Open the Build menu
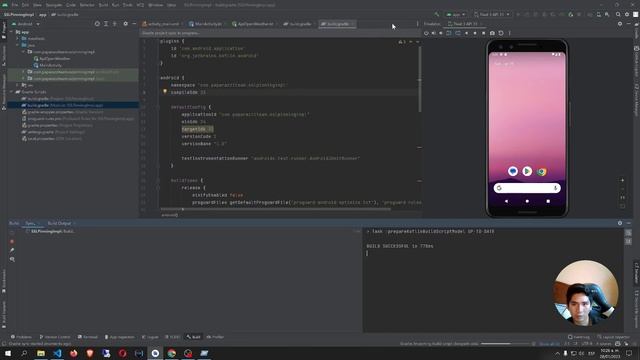The height and width of the screenshot is (360, 640). 103,5
